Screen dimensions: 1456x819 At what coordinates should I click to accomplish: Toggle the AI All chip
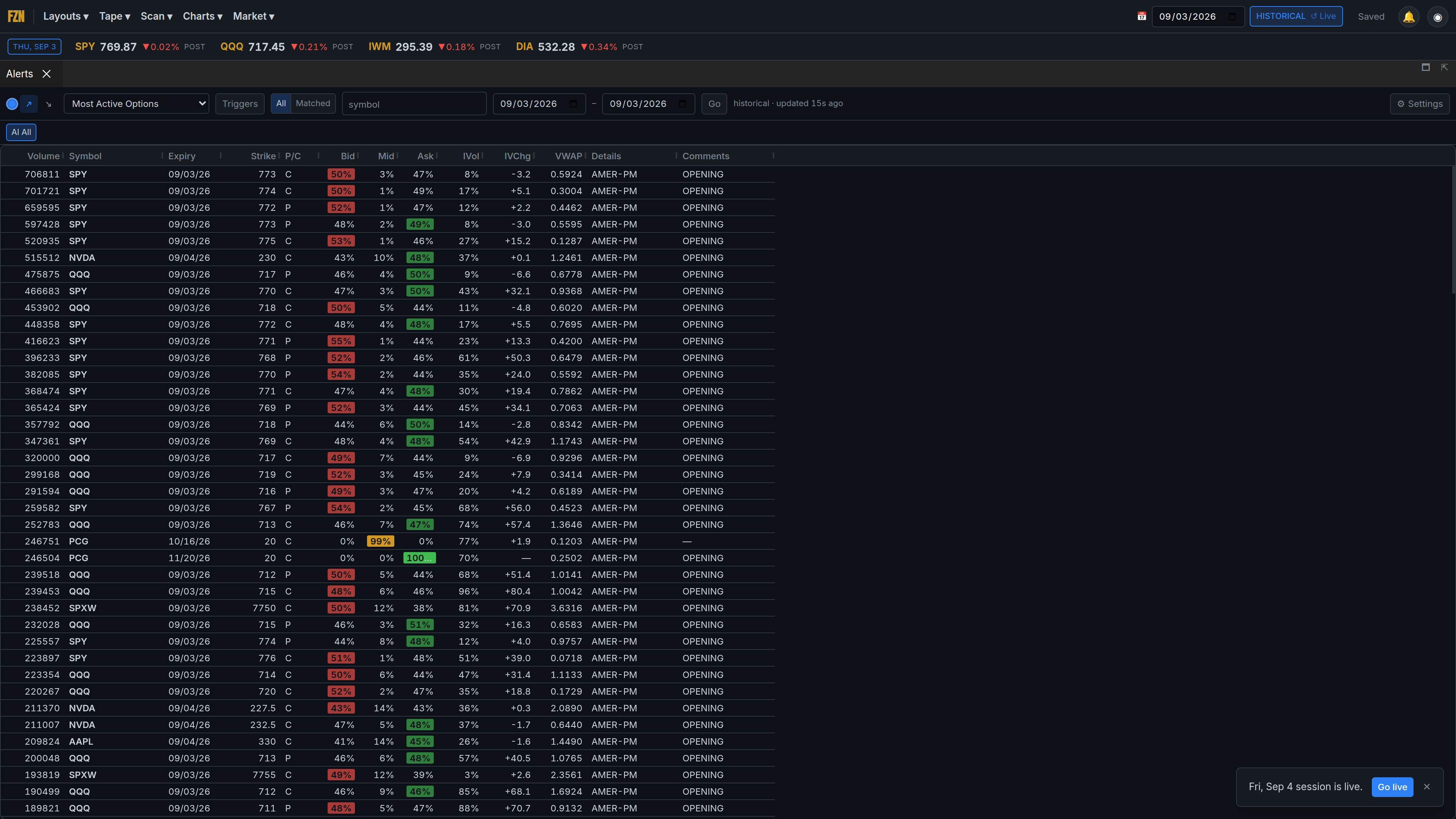click(22, 132)
